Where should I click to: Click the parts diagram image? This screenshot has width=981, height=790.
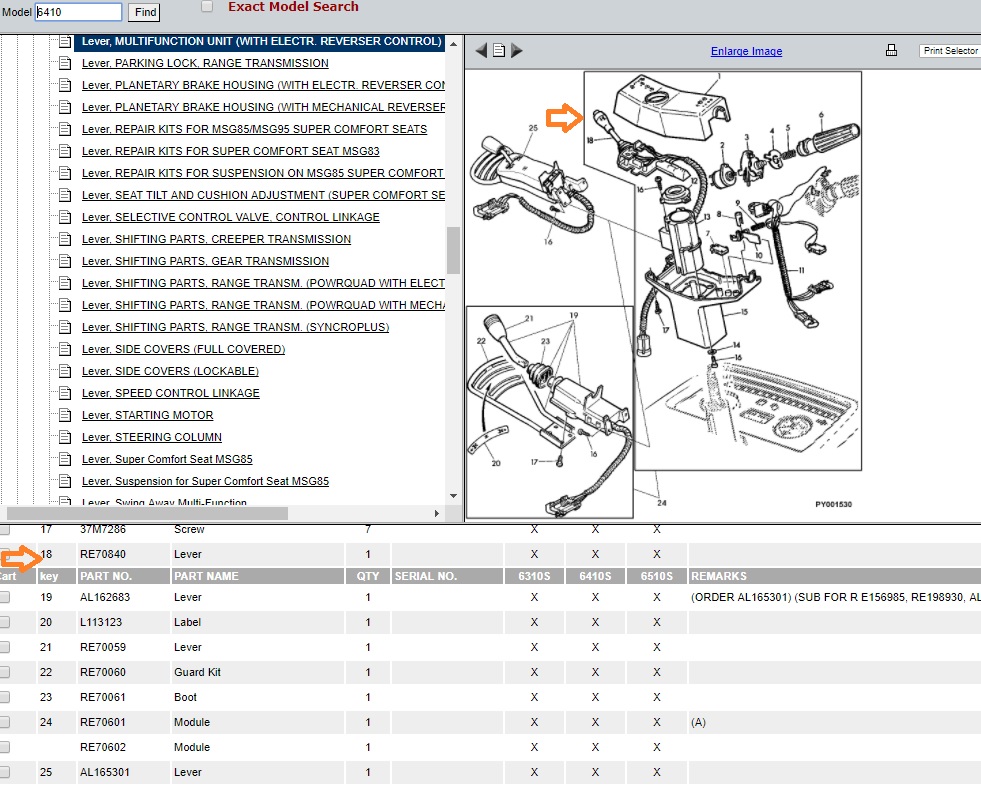tap(663, 294)
